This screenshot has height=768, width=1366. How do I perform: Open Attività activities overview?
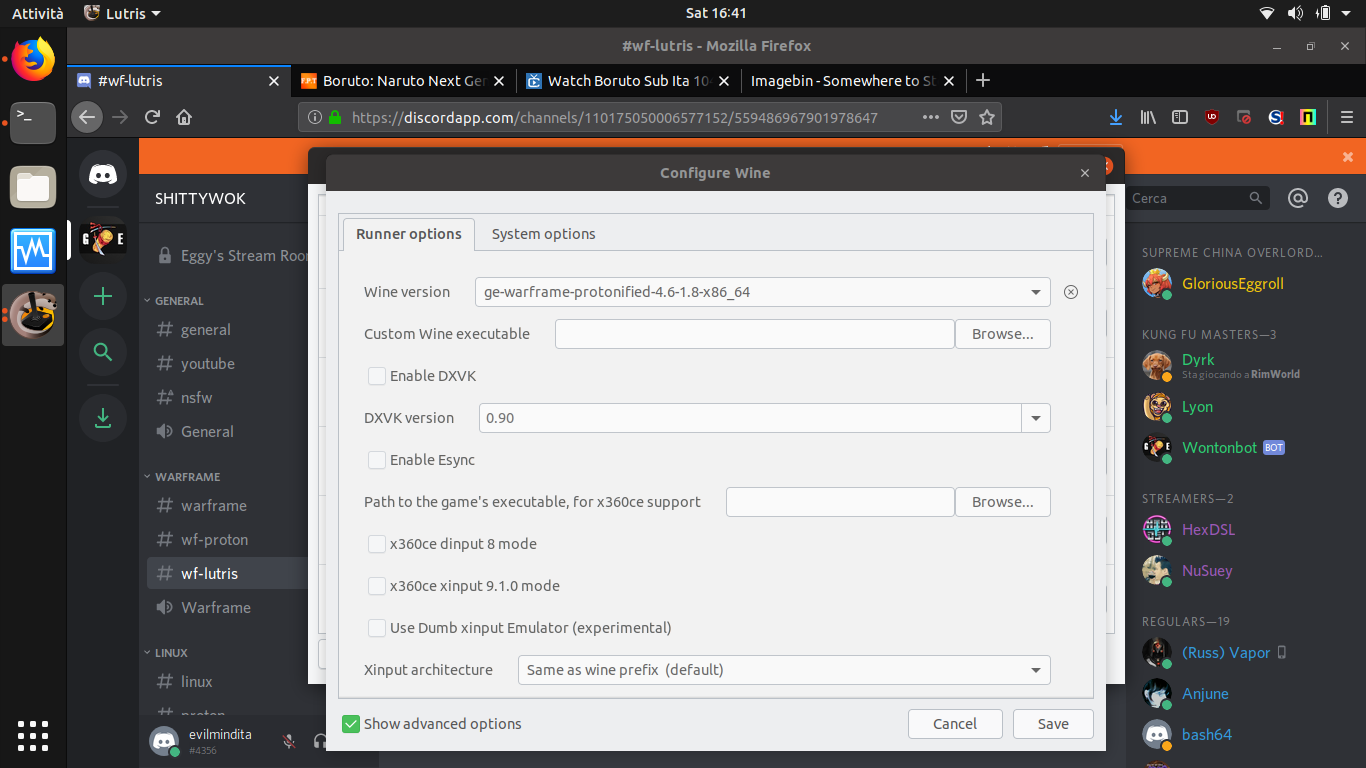37,13
